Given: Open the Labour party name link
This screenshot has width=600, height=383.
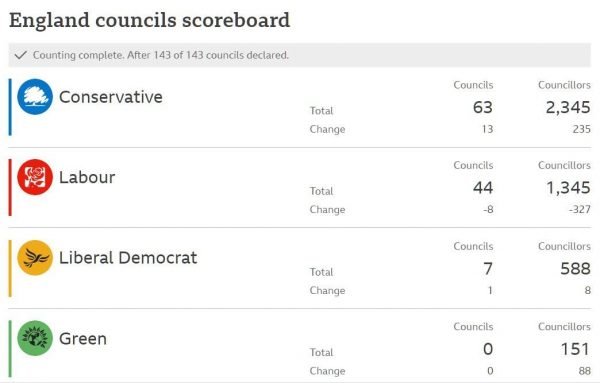Looking at the screenshot, I should 87,177.
